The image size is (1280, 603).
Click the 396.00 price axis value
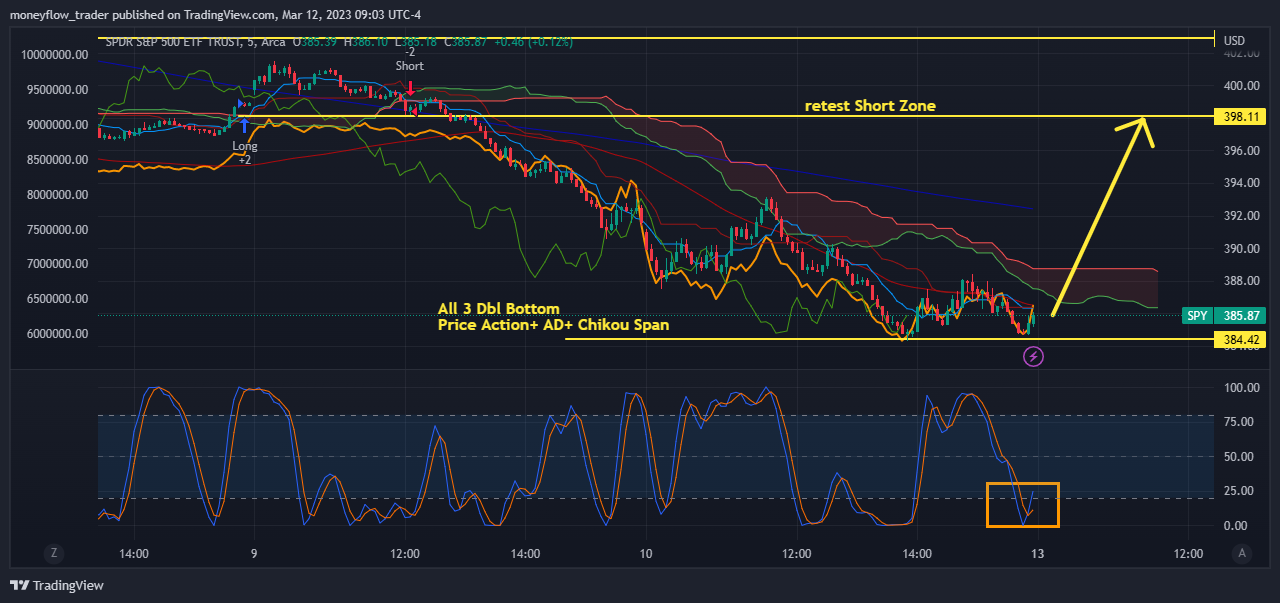pyautogui.click(x=1241, y=151)
